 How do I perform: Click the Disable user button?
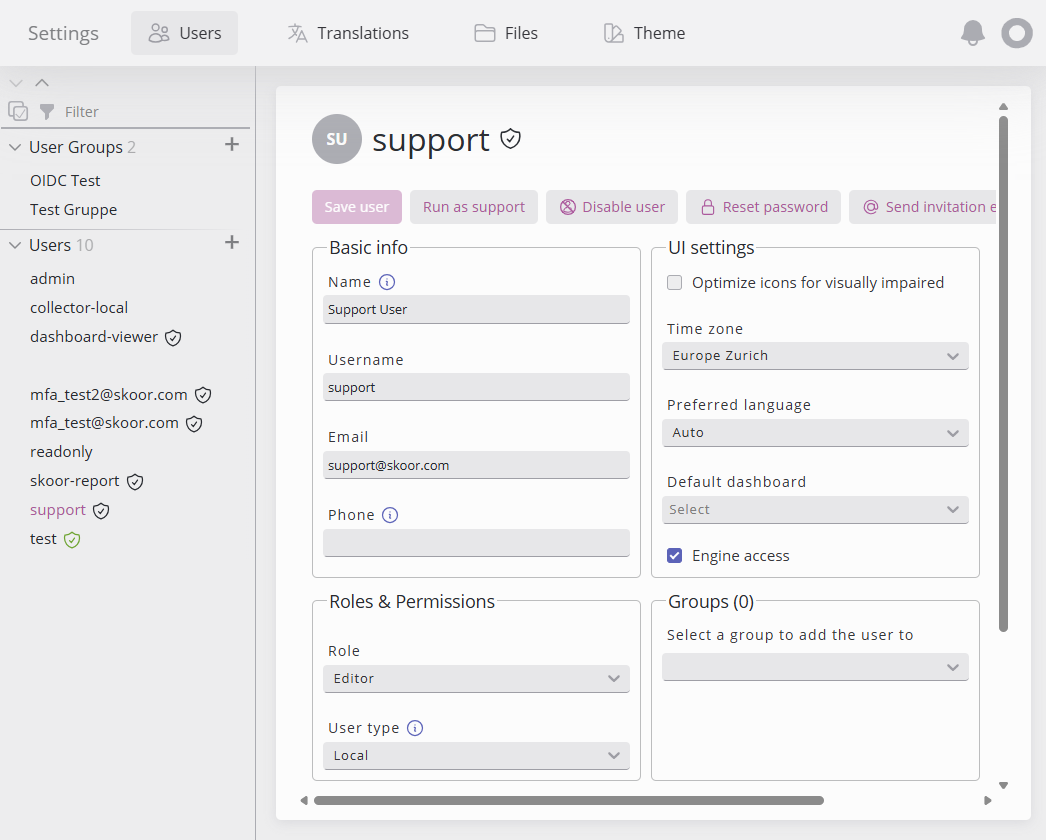[x=612, y=207]
